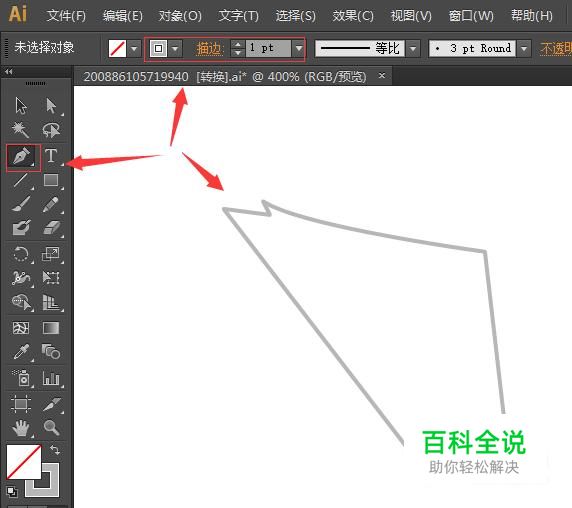572x508 pixels.
Task: Select the Type tool
Action: 51,156
